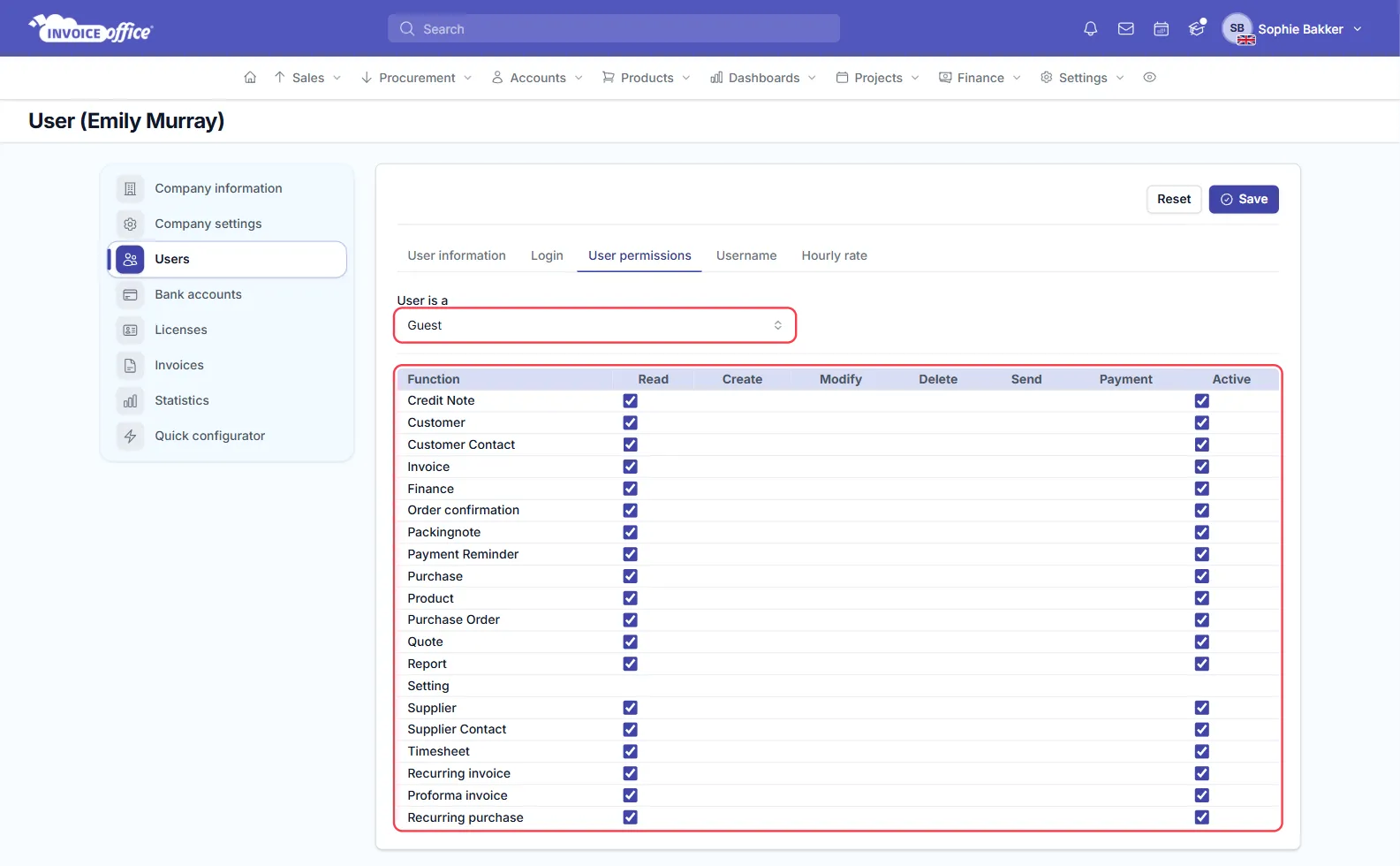Open the notifications bell icon
The height and width of the screenshot is (866, 1400).
coord(1090,29)
